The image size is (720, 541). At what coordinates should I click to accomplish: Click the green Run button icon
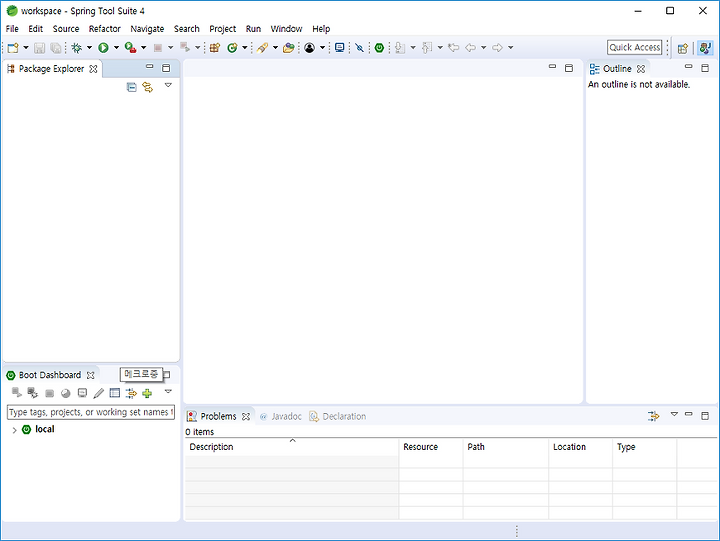(x=103, y=47)
